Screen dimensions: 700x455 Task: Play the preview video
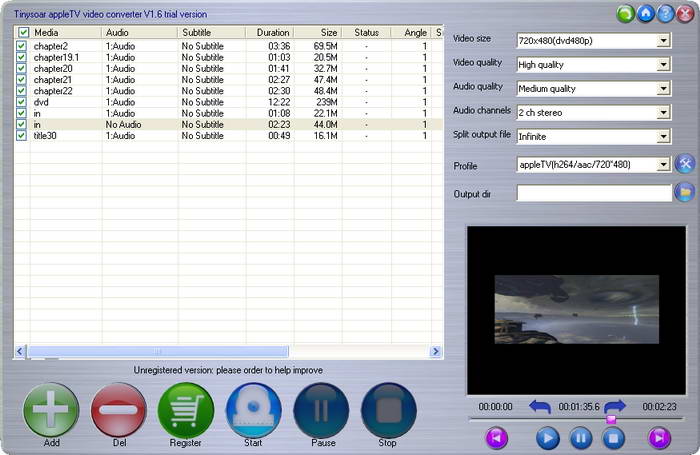pyautogui.click(x=547, y=438)
